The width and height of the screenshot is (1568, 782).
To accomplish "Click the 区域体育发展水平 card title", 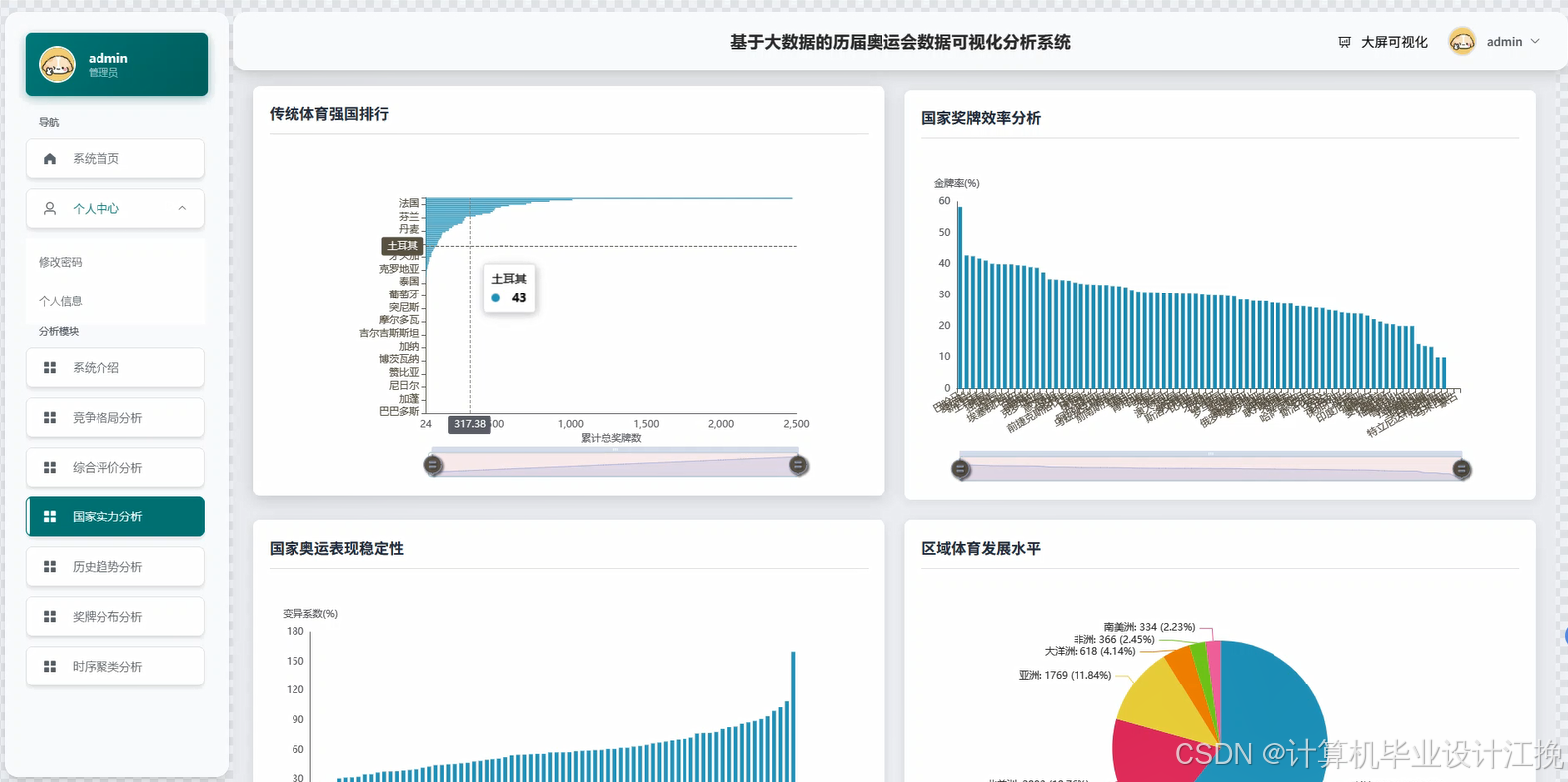I will [x=981, y=548].
